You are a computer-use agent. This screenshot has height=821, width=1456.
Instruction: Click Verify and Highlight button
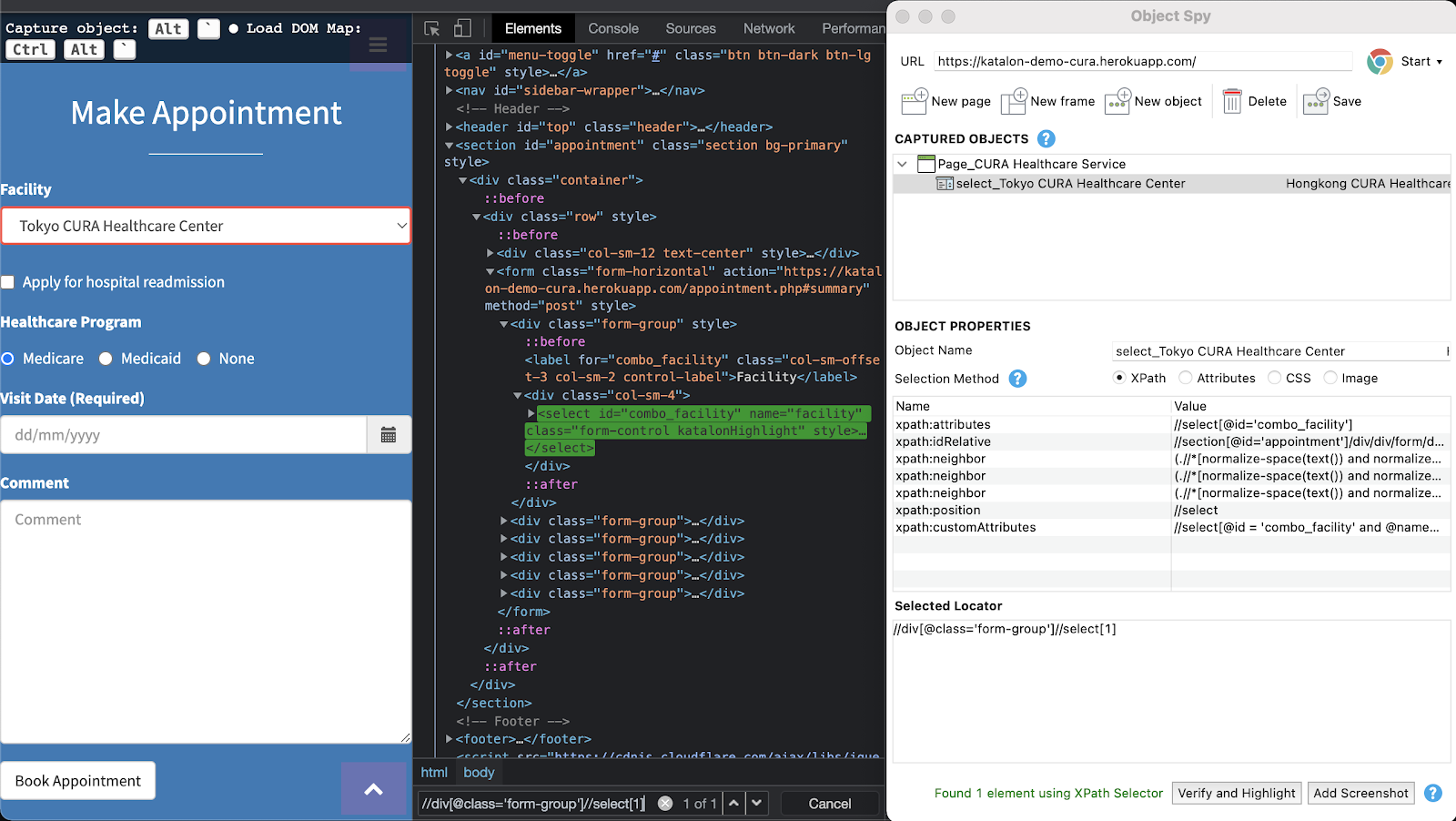1237,793
